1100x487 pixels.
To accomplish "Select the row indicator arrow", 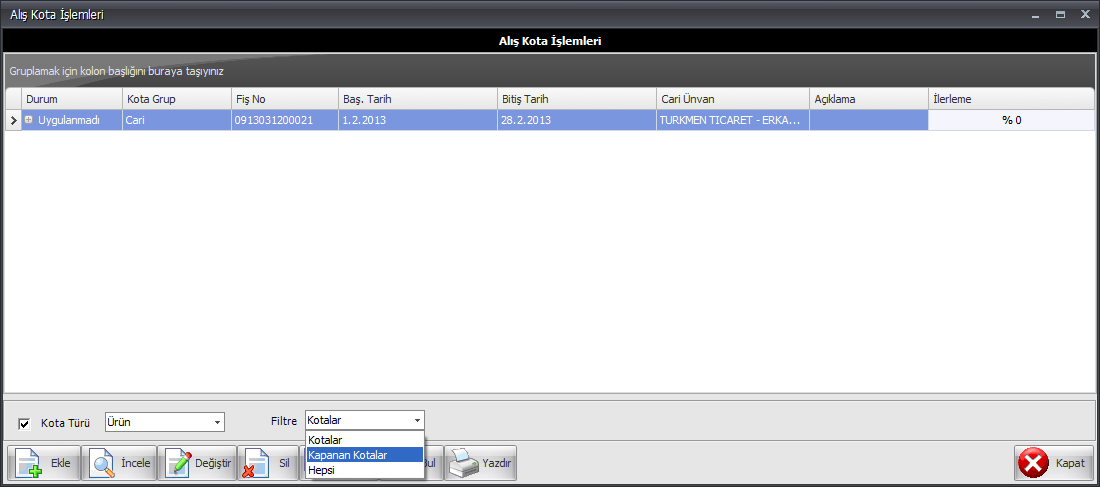I will tap(13, 120).
